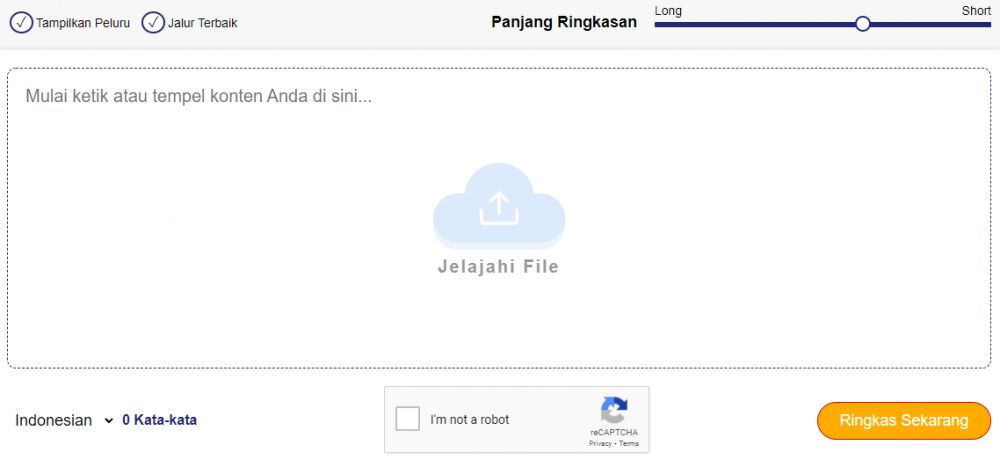This screenshot has height=467, width=1000.
Task: Click the reCAPTCHA logo
Action: pos(613,411)
